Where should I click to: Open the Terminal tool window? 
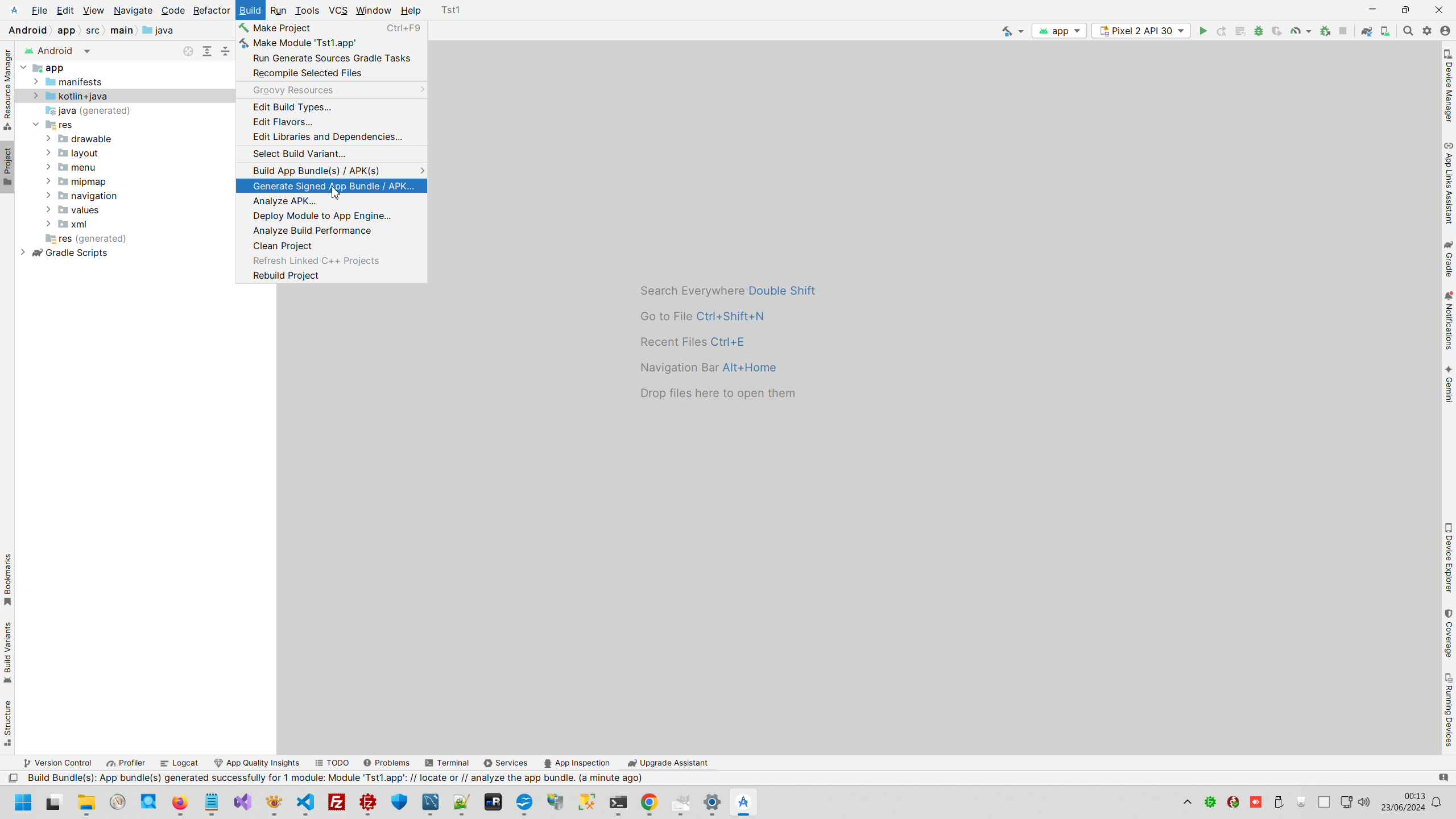[452, 763]
